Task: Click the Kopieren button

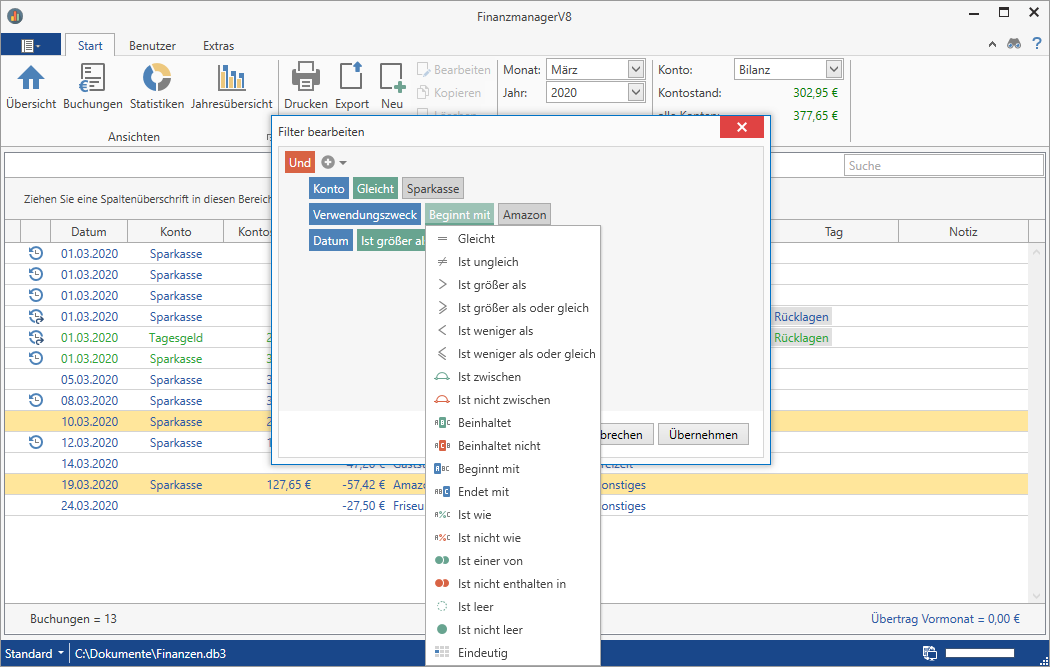Action: coord(449,92)
